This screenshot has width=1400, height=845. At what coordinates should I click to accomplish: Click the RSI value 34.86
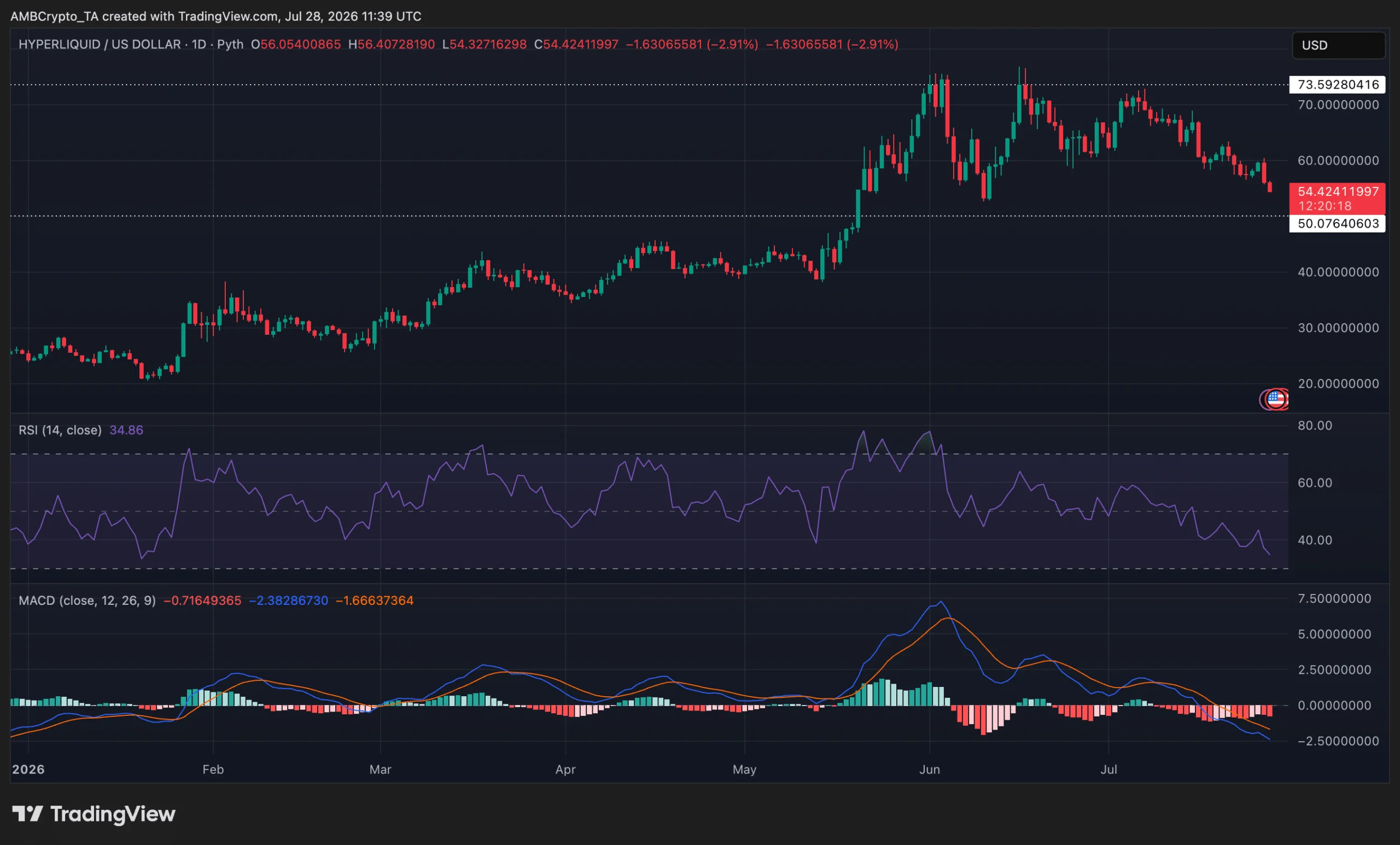click(x=126, y=430)
